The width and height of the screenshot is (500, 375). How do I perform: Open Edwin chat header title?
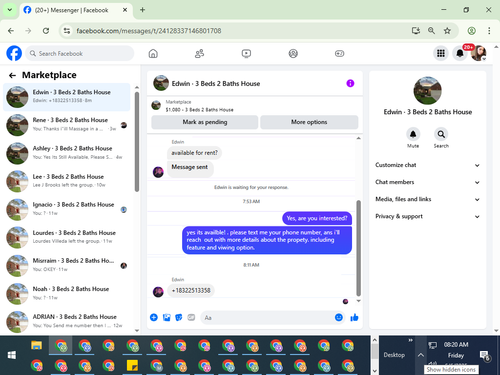pyautogui.click(x=216, y=84)
